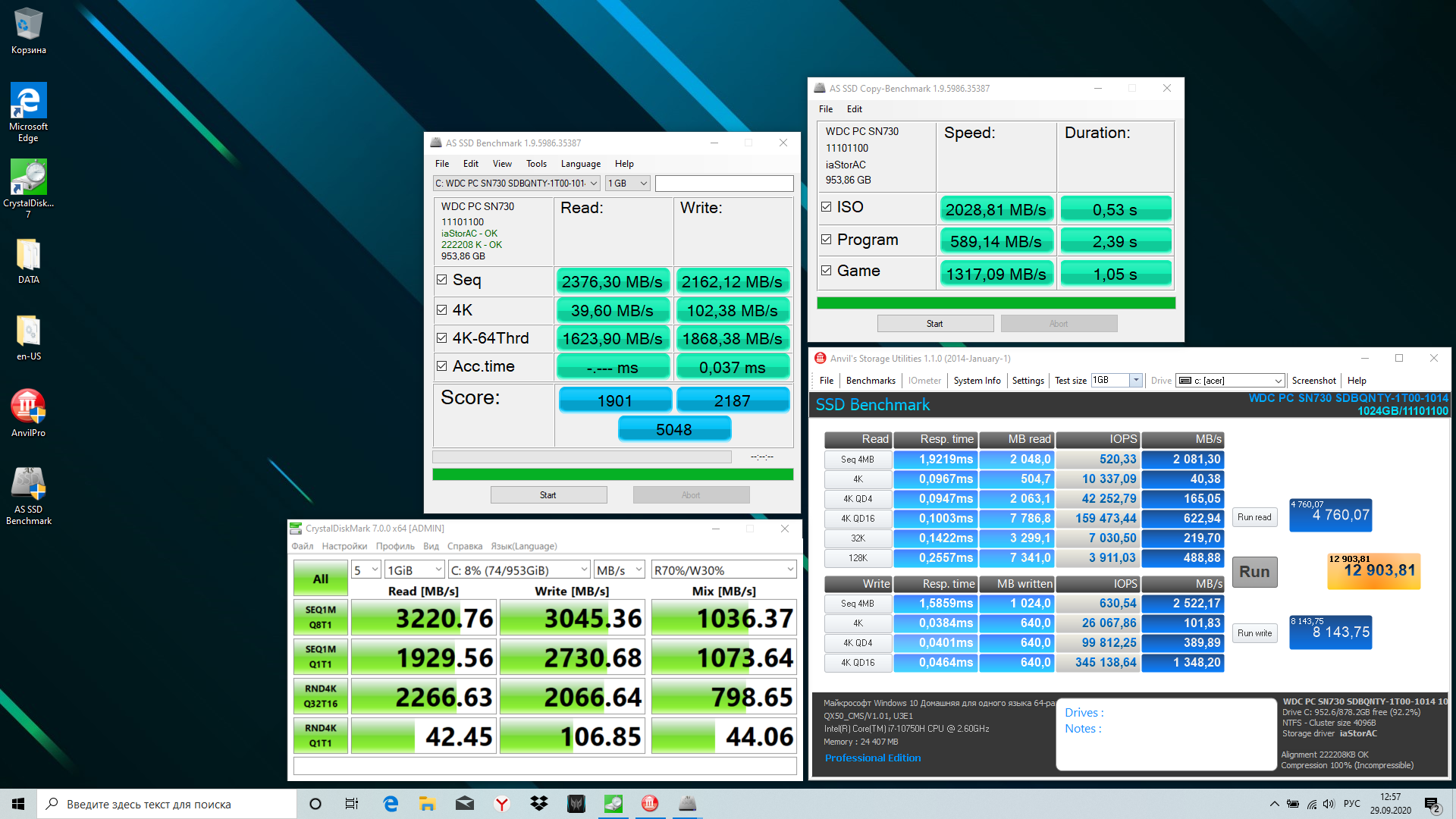The image size is (1456, 819).
Task: Open AS SSD Benchmark desktop shortcut
Action: tap(29, 496)
